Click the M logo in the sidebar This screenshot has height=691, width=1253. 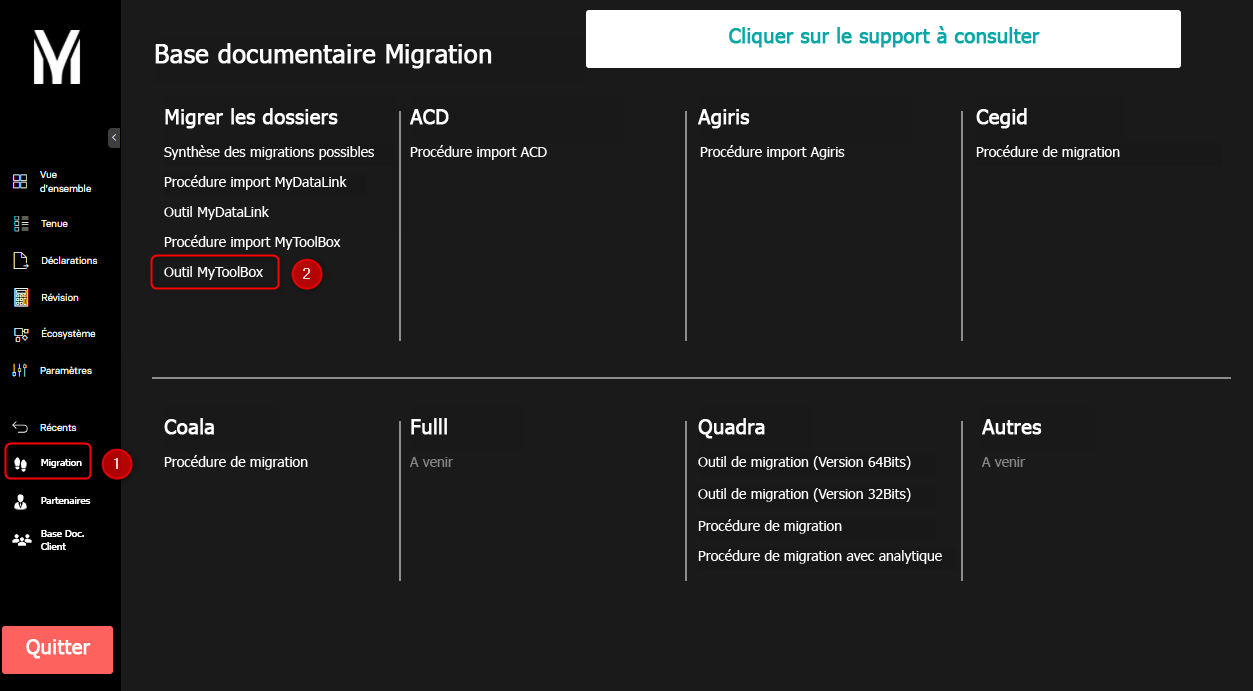[x=57, y=57]
